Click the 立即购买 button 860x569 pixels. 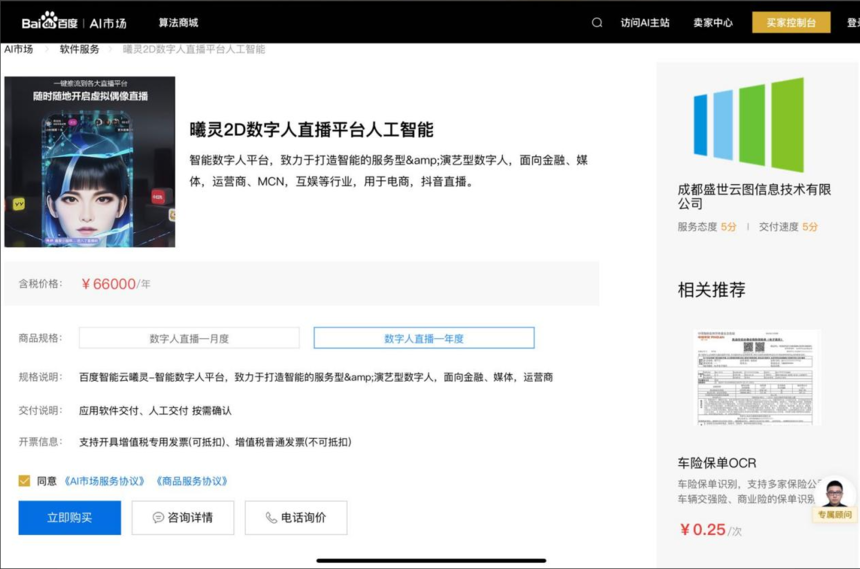click(70, 517)
